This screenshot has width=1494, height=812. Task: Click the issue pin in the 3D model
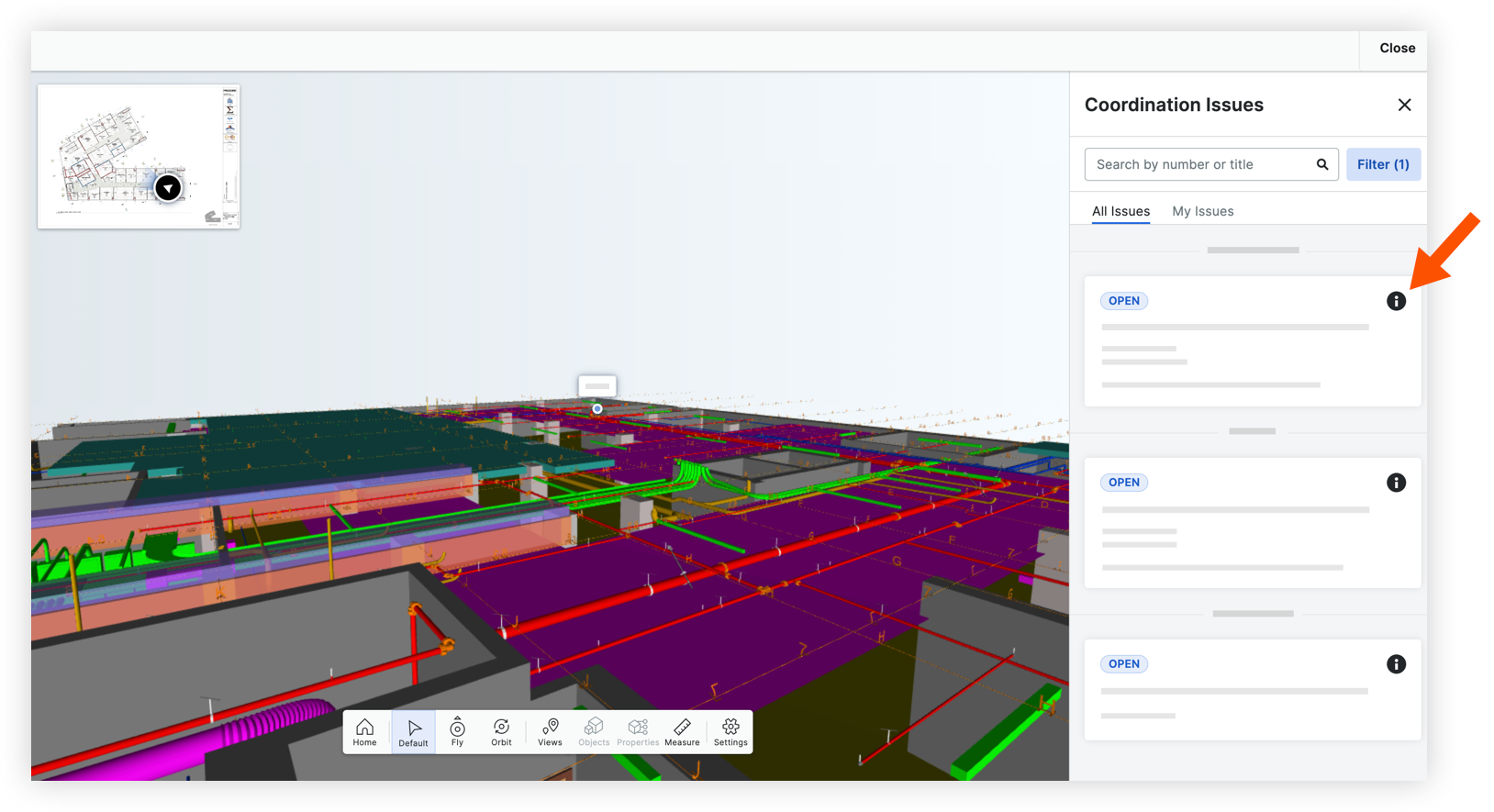pos(597,408)
